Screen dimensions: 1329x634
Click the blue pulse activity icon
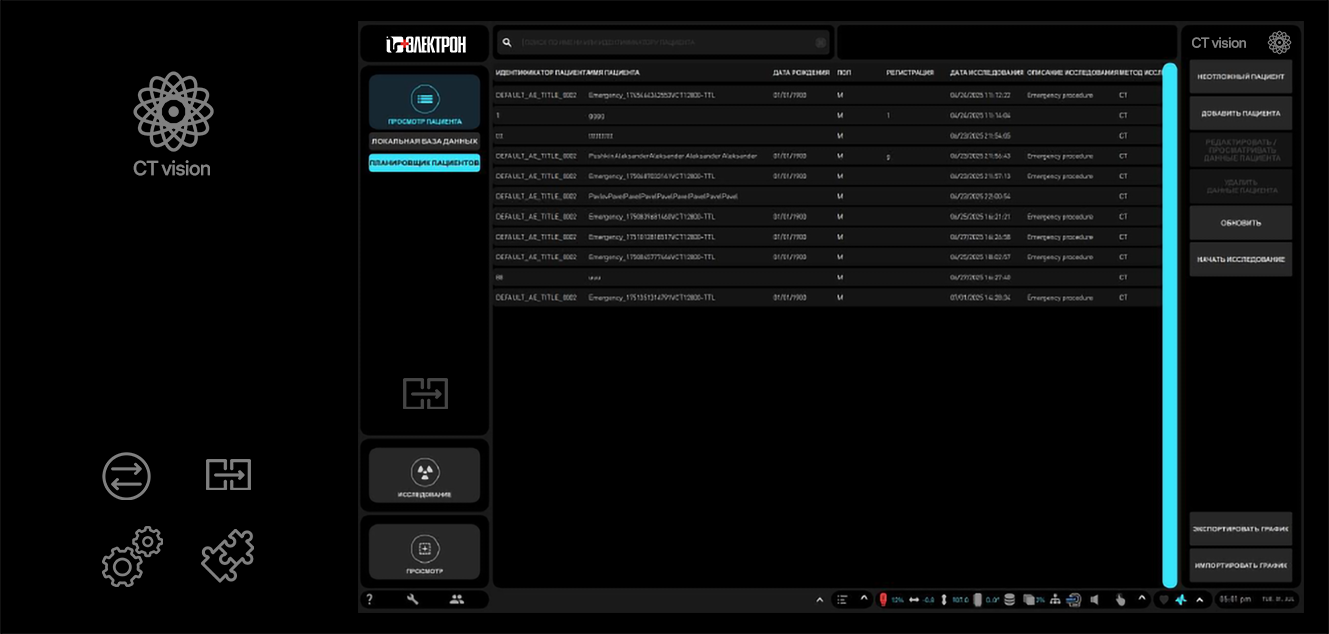[x=1181, y=600]
